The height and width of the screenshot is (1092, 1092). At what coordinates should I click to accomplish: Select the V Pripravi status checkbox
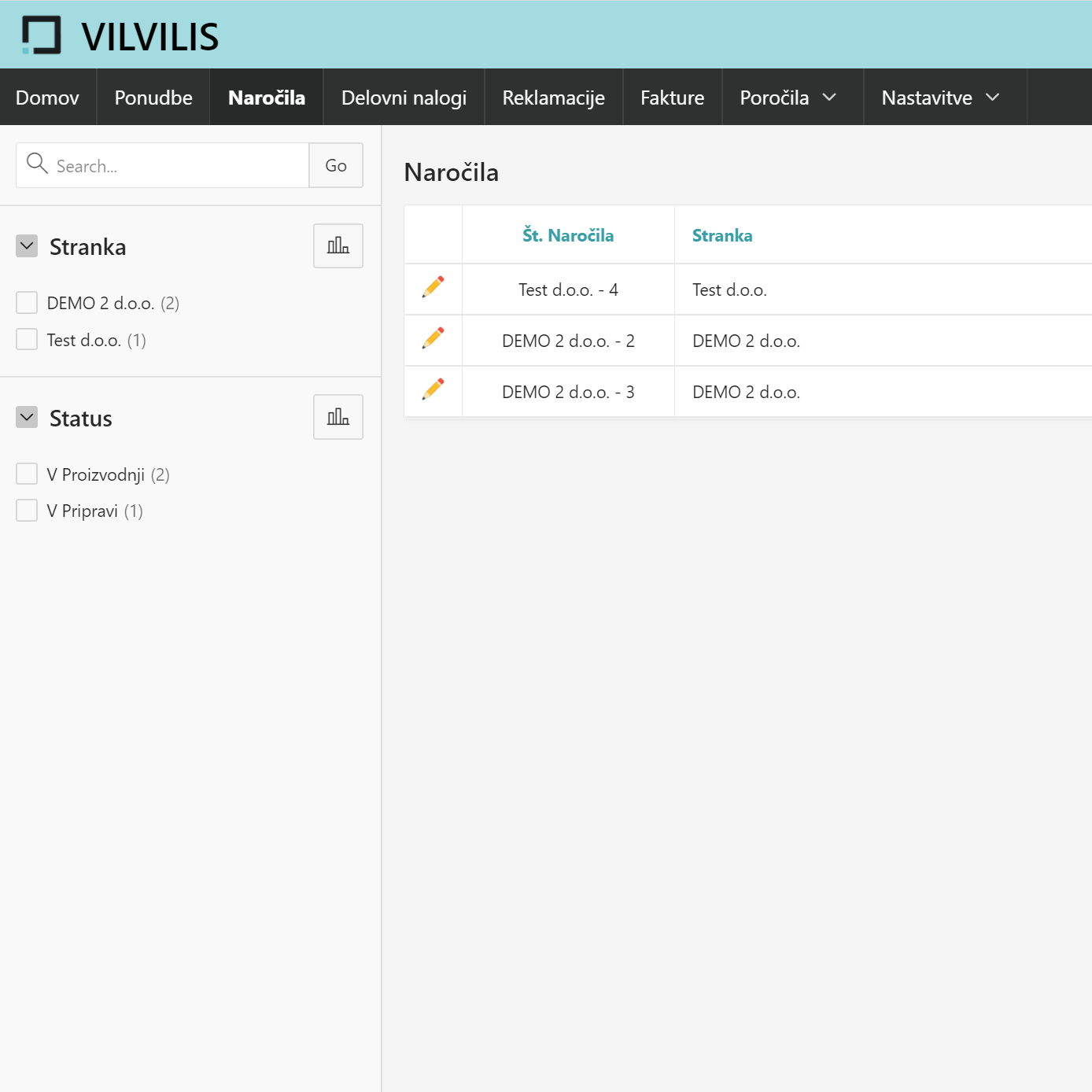click(27, 511)
